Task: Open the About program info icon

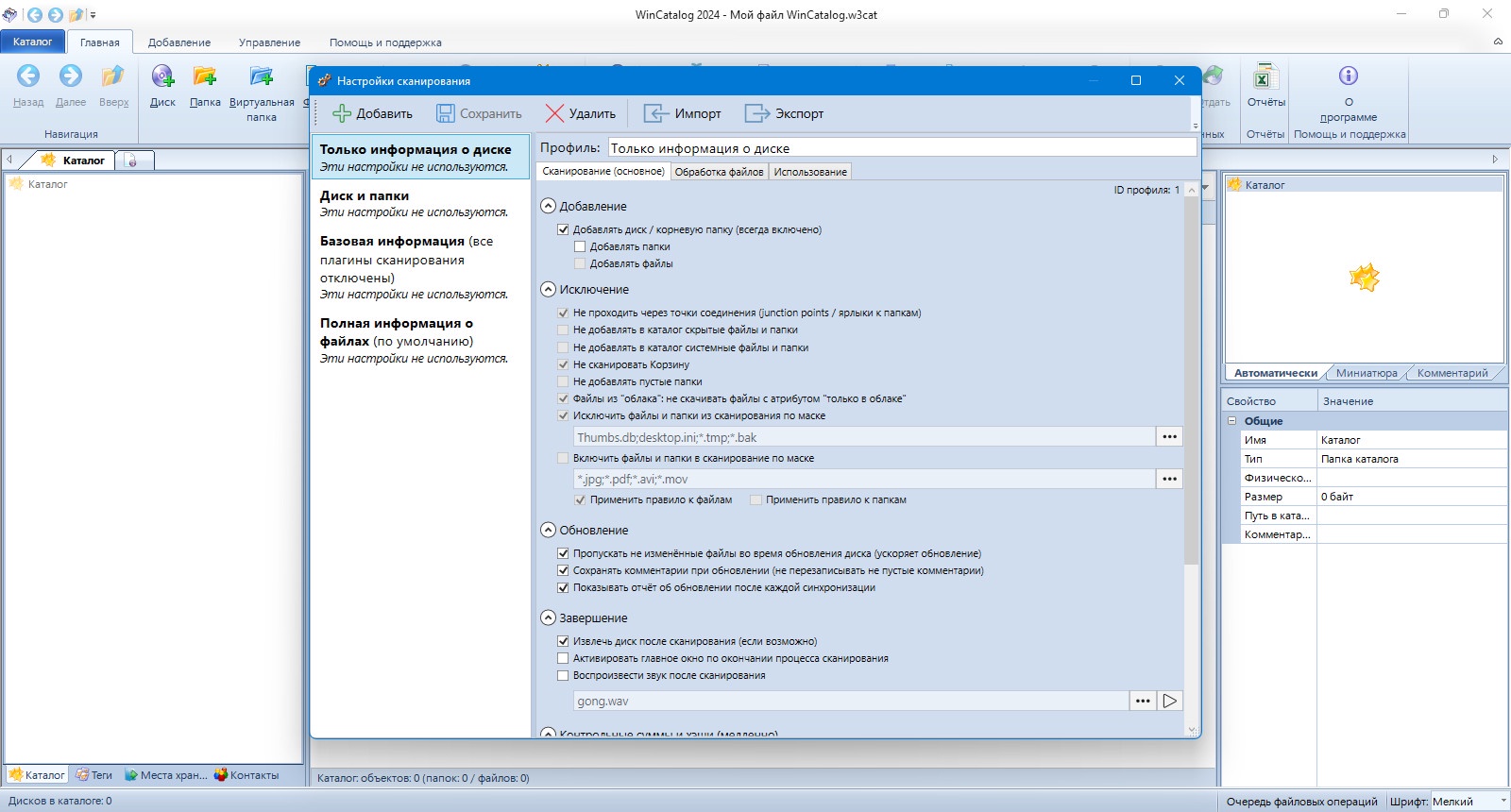Action: click(x=1349, y=76)
